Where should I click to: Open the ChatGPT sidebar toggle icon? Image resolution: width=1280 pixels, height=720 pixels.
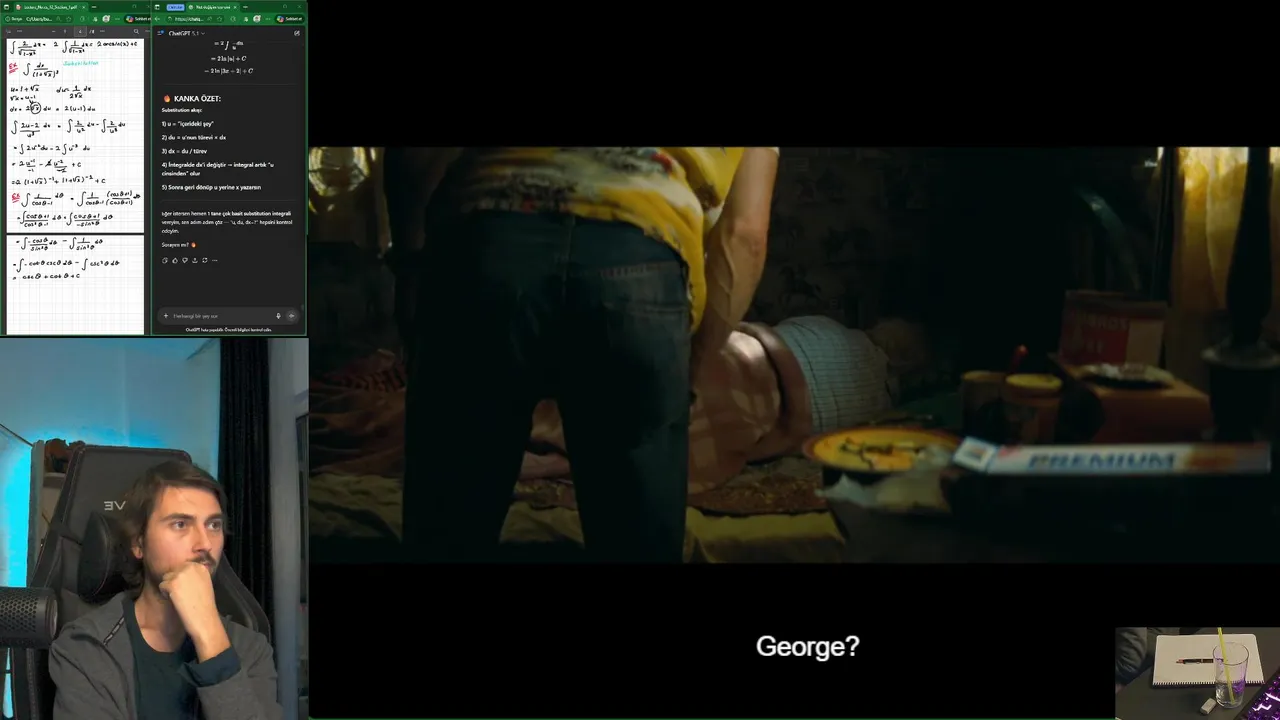click(x=160, y=33)
